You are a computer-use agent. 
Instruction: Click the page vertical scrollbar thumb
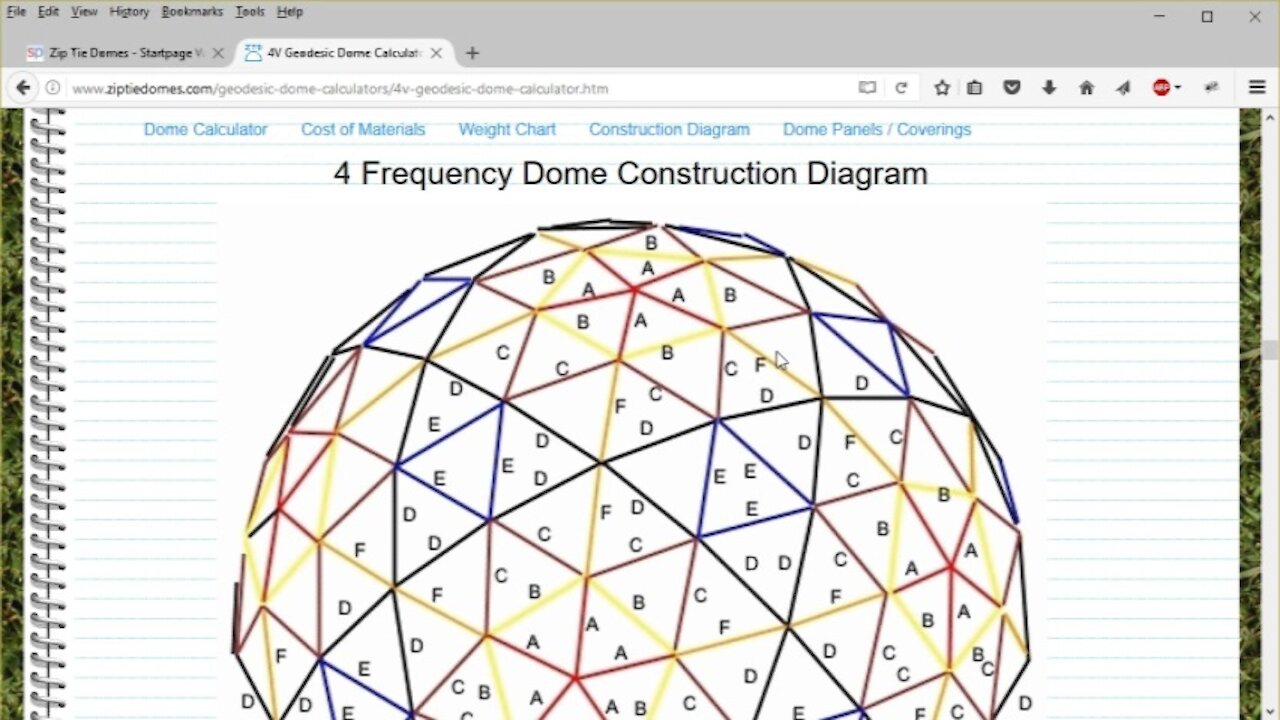[1270, 350]
